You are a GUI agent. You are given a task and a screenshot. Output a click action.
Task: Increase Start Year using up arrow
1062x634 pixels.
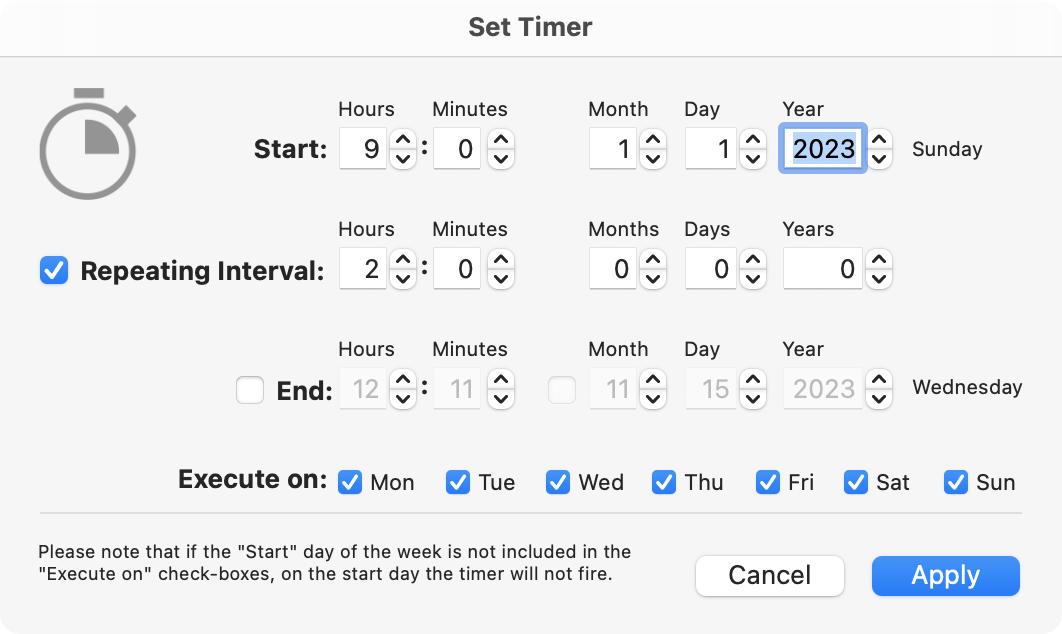pyautogui.click(x=879, y=140)
